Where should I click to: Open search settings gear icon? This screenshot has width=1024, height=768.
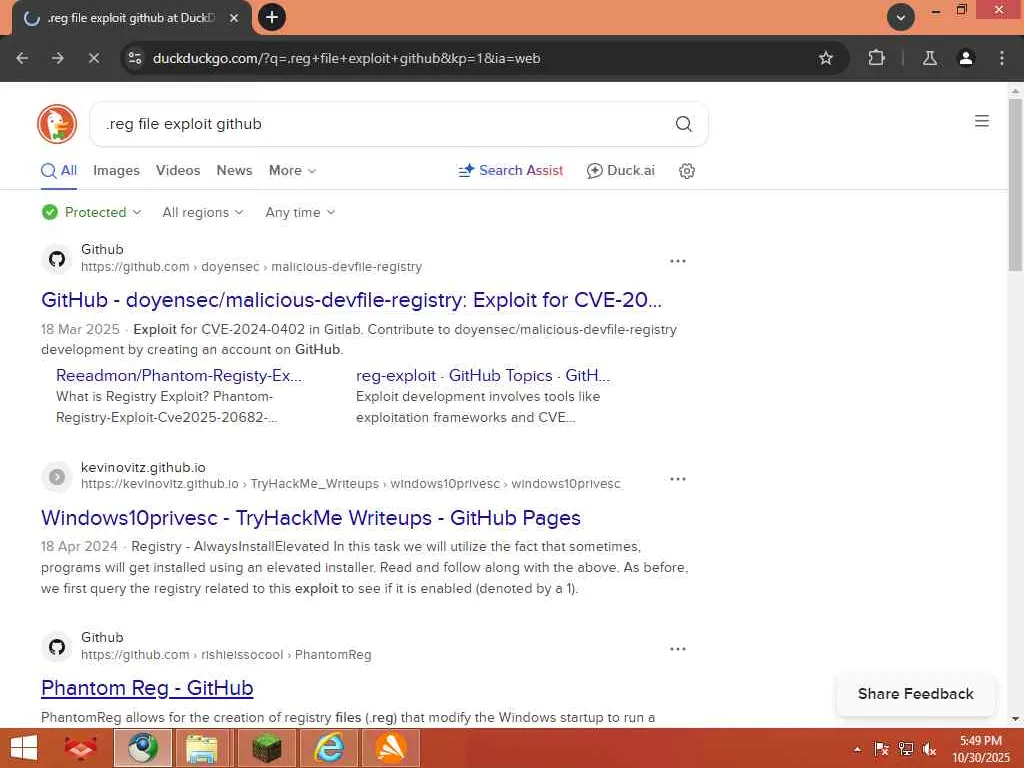[x=686, y=171]
